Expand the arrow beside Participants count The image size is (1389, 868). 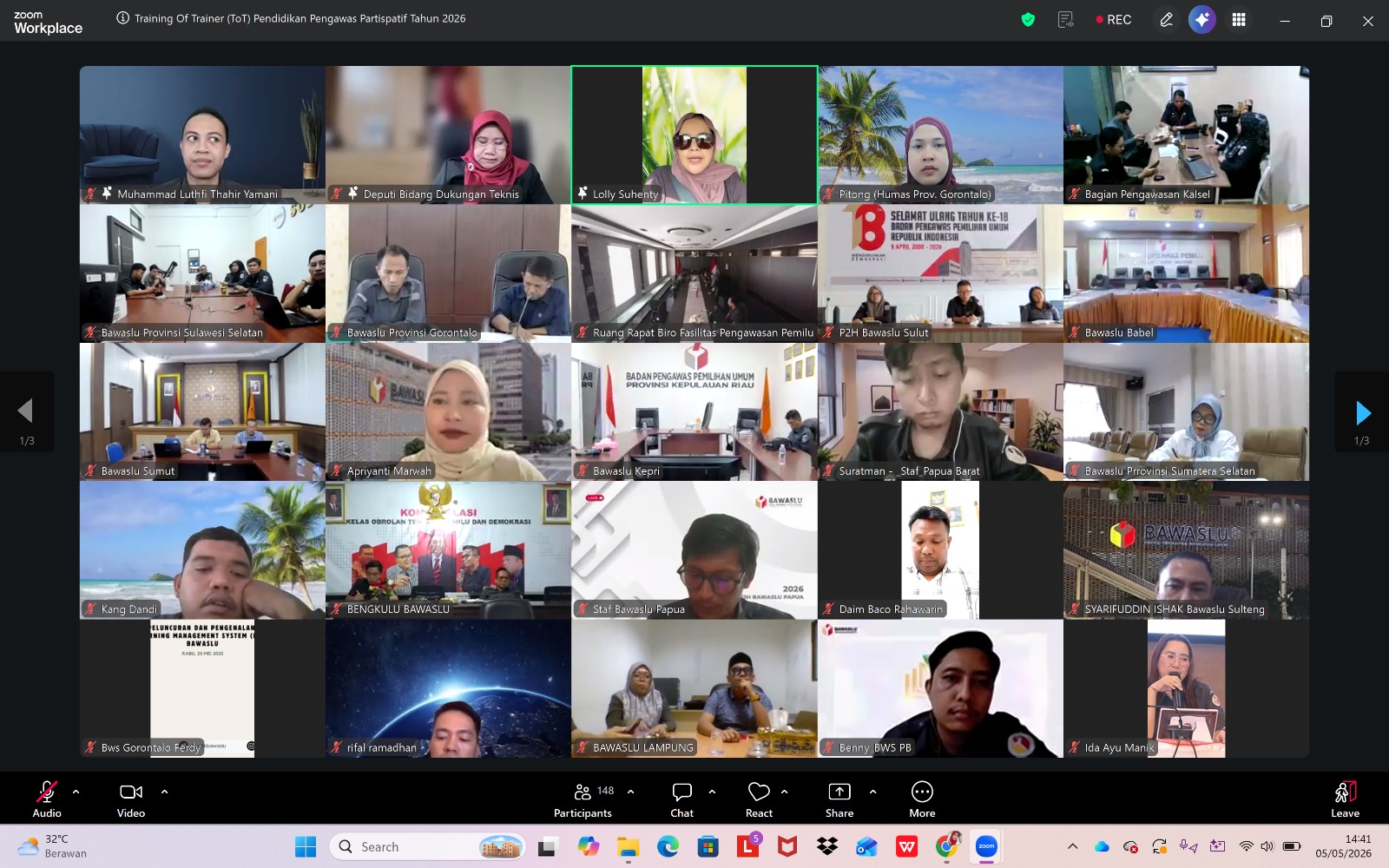(630, 792)
